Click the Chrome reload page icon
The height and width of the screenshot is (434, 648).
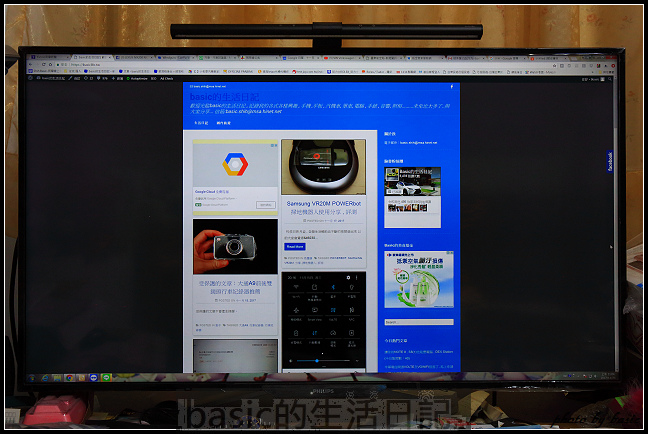click(x=44, y=64)
